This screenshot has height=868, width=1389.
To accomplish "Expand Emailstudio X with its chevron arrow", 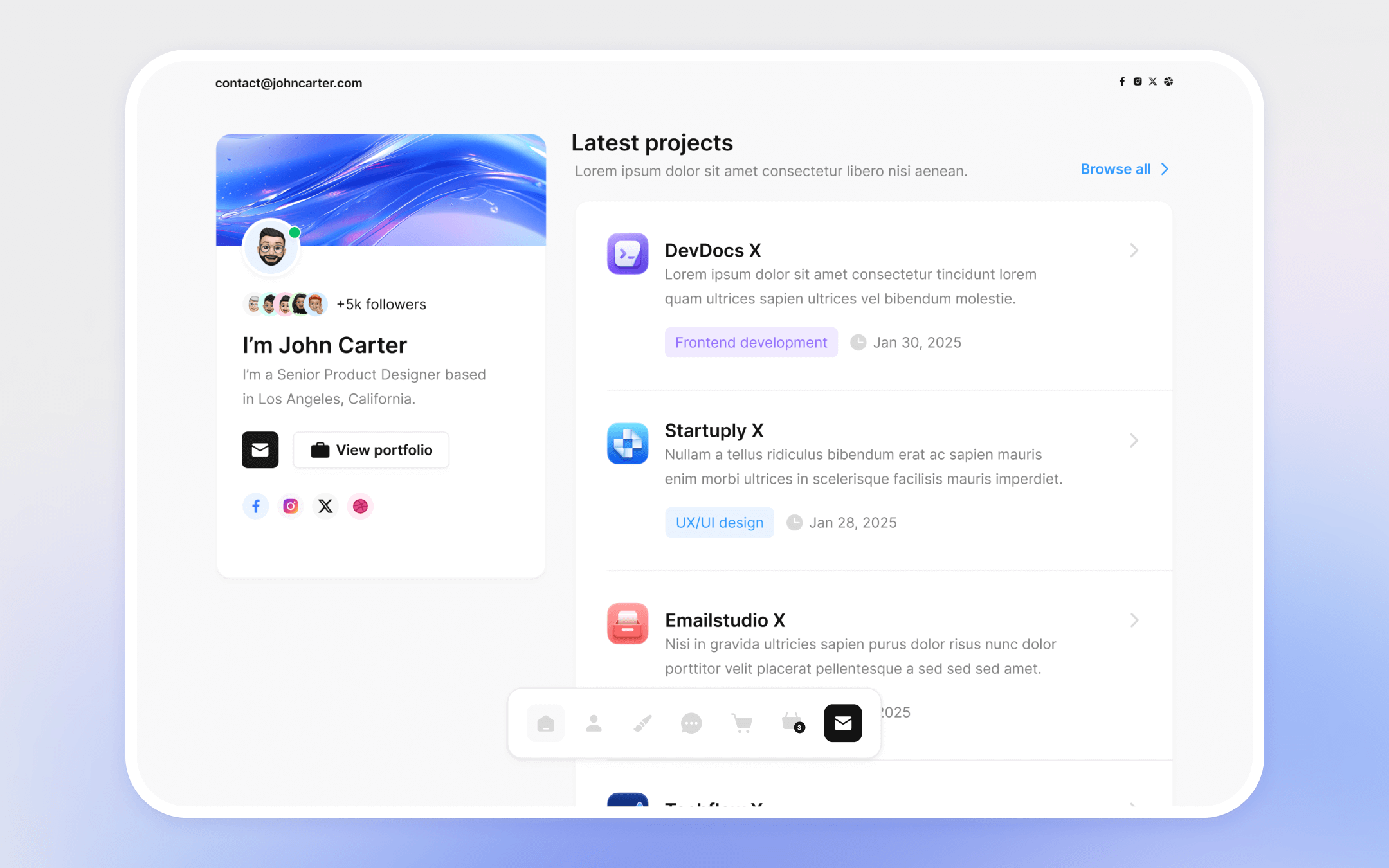I will (1134, 620).
